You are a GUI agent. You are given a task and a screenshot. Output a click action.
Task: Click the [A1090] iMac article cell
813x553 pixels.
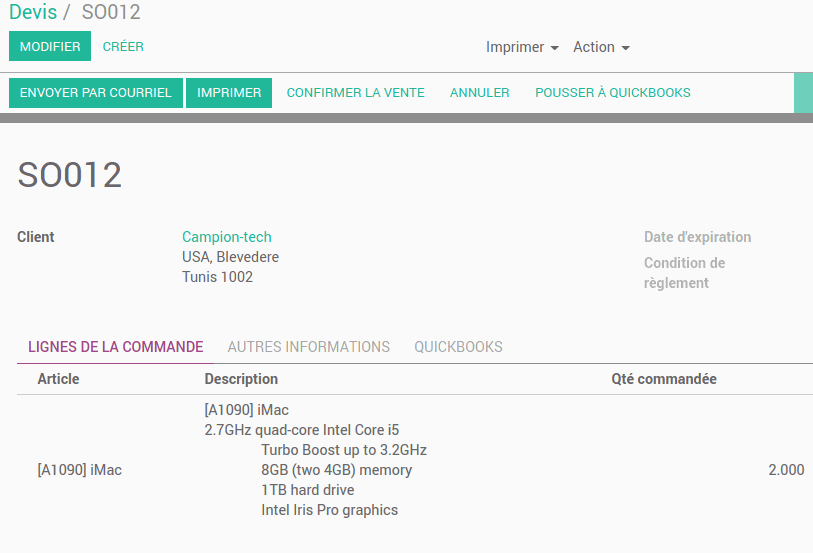(x=79, y=470)
